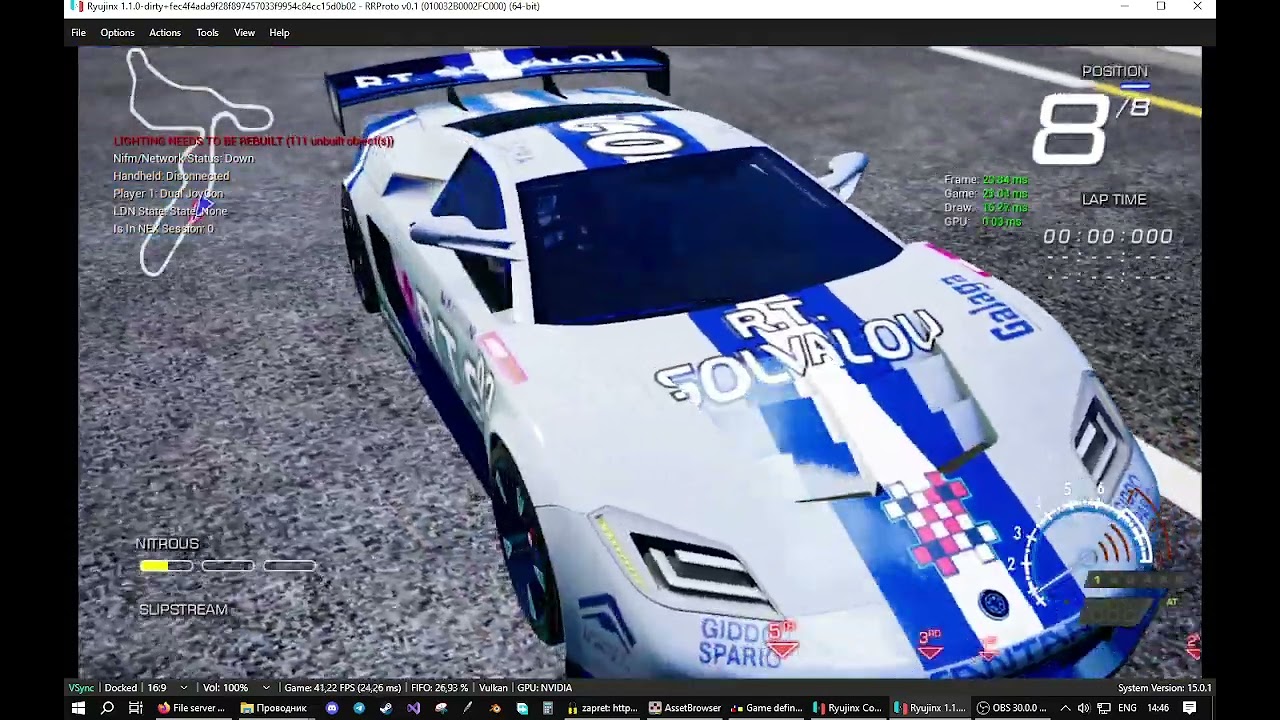
Task: Open Discord from the taskbar
Action: 332,708
